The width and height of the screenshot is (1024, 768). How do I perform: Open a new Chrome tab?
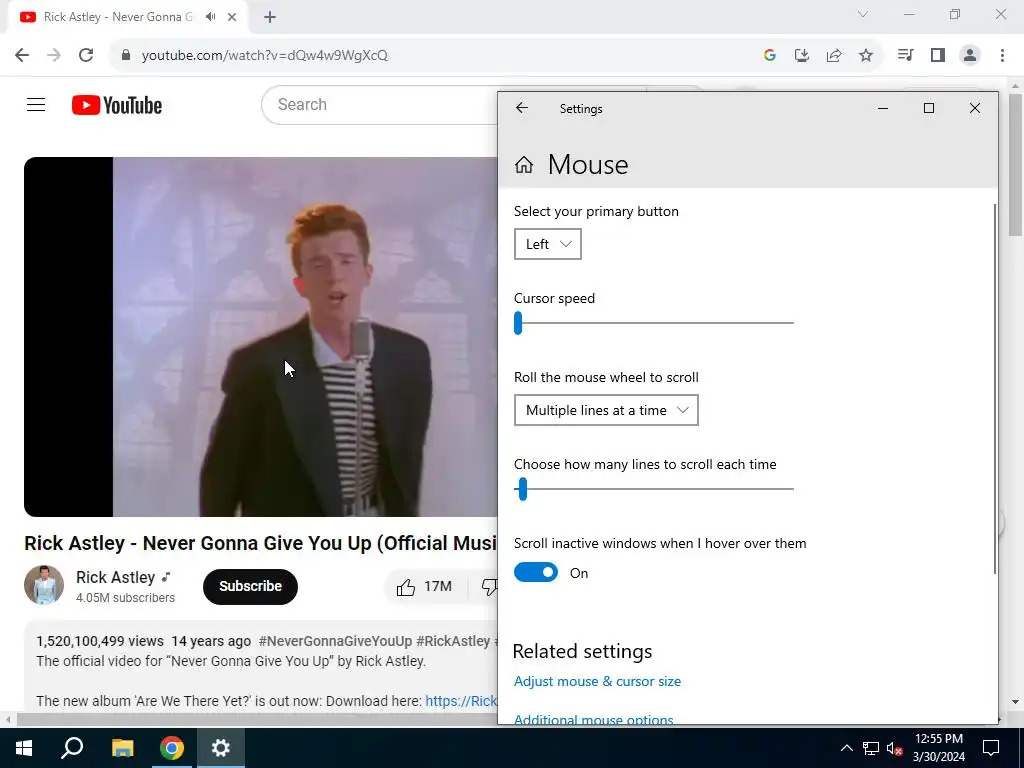coord(270,18)
